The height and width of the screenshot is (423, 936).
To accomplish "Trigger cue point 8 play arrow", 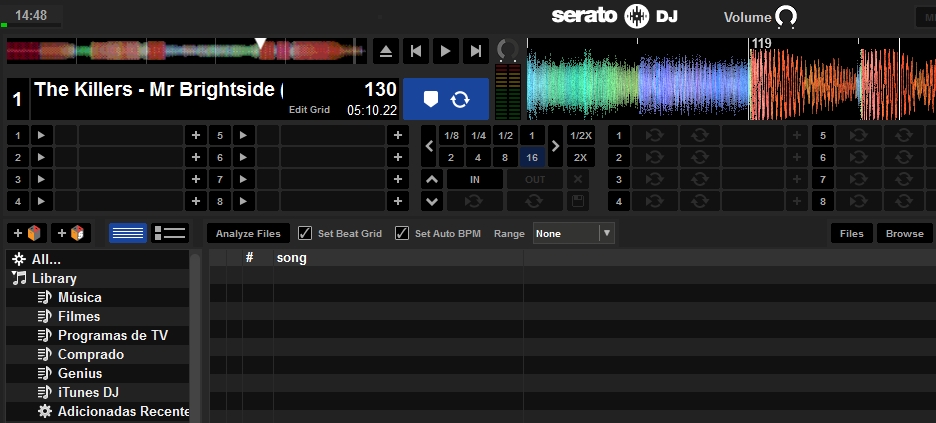I will [x=244, y=201].
